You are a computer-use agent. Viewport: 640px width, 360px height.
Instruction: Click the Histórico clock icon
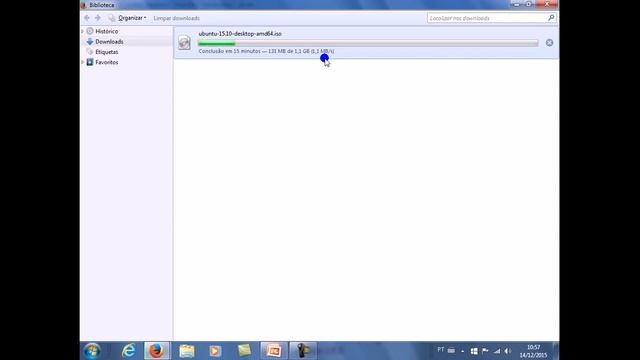pos(90,31)
